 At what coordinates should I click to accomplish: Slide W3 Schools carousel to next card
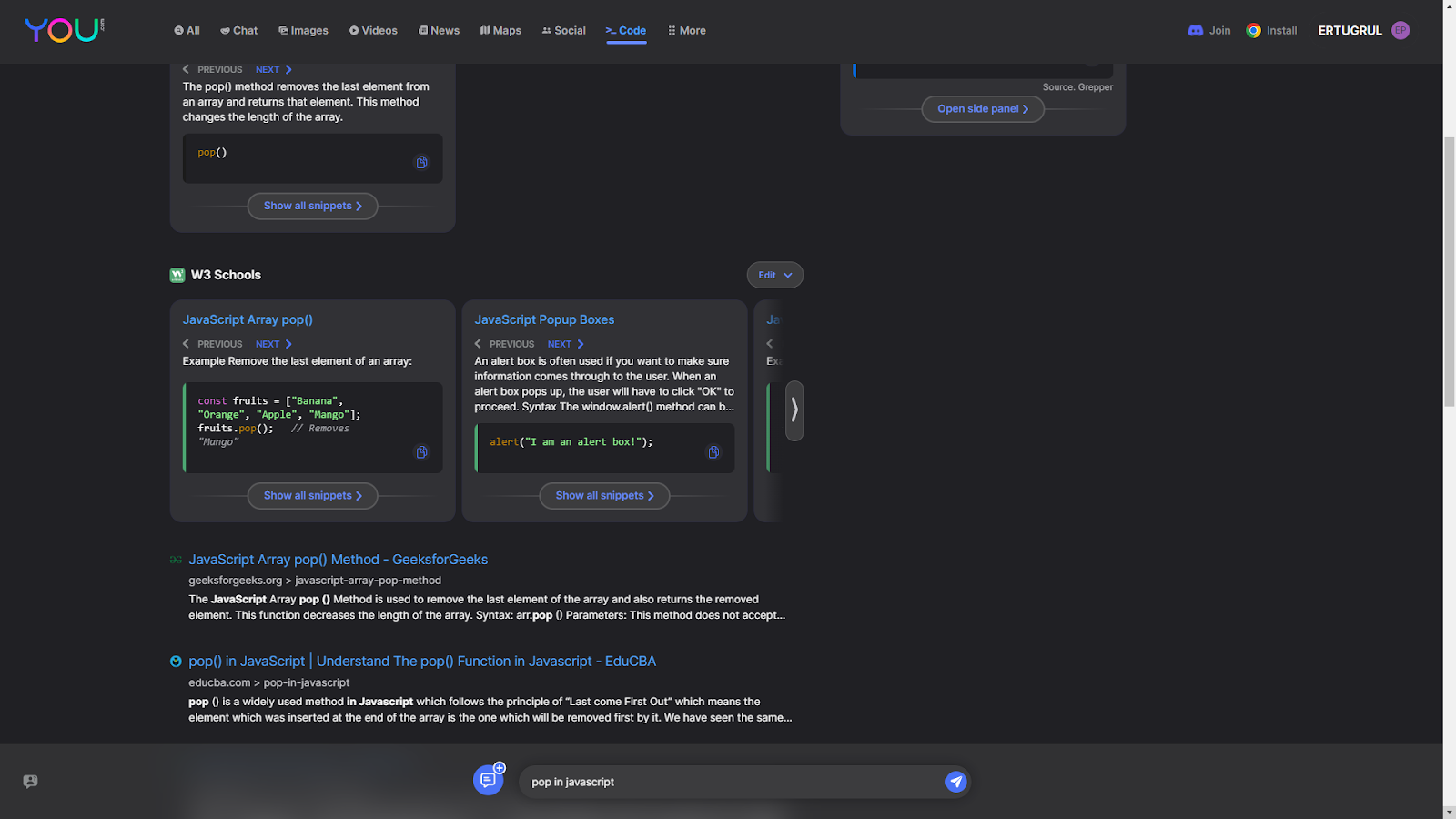(794, 410)
